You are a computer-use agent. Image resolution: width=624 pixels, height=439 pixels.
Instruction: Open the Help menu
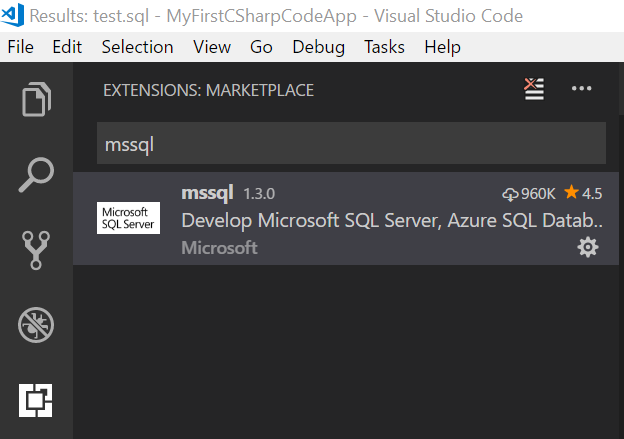coord(442,47)
